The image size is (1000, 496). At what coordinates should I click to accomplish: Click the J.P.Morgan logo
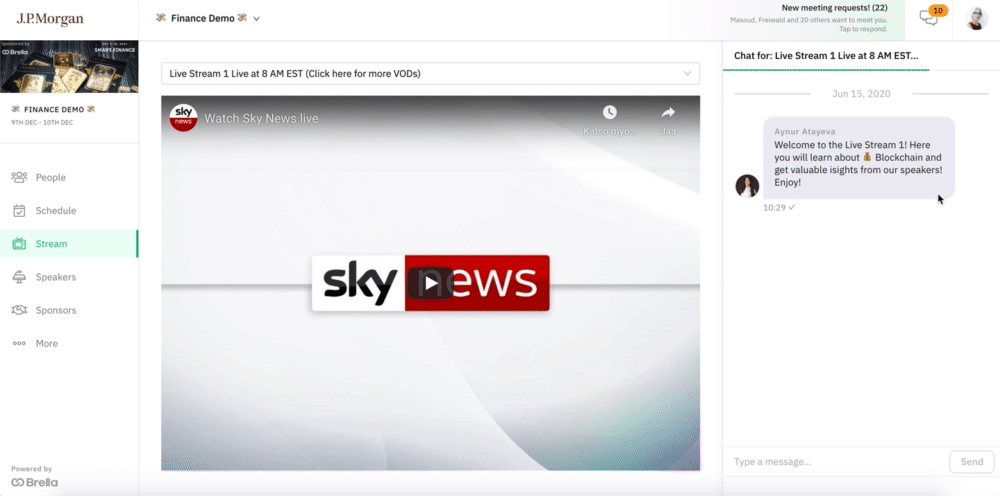[x=50, y=19]
